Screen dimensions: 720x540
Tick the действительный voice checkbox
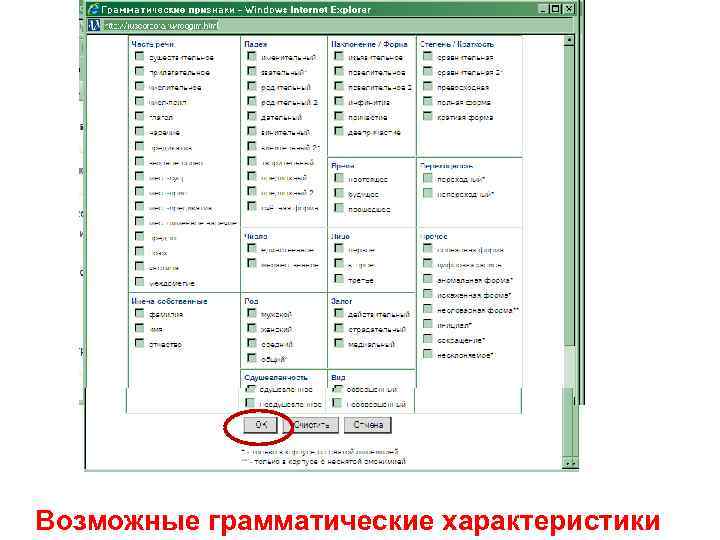click(x=339, y=313)
